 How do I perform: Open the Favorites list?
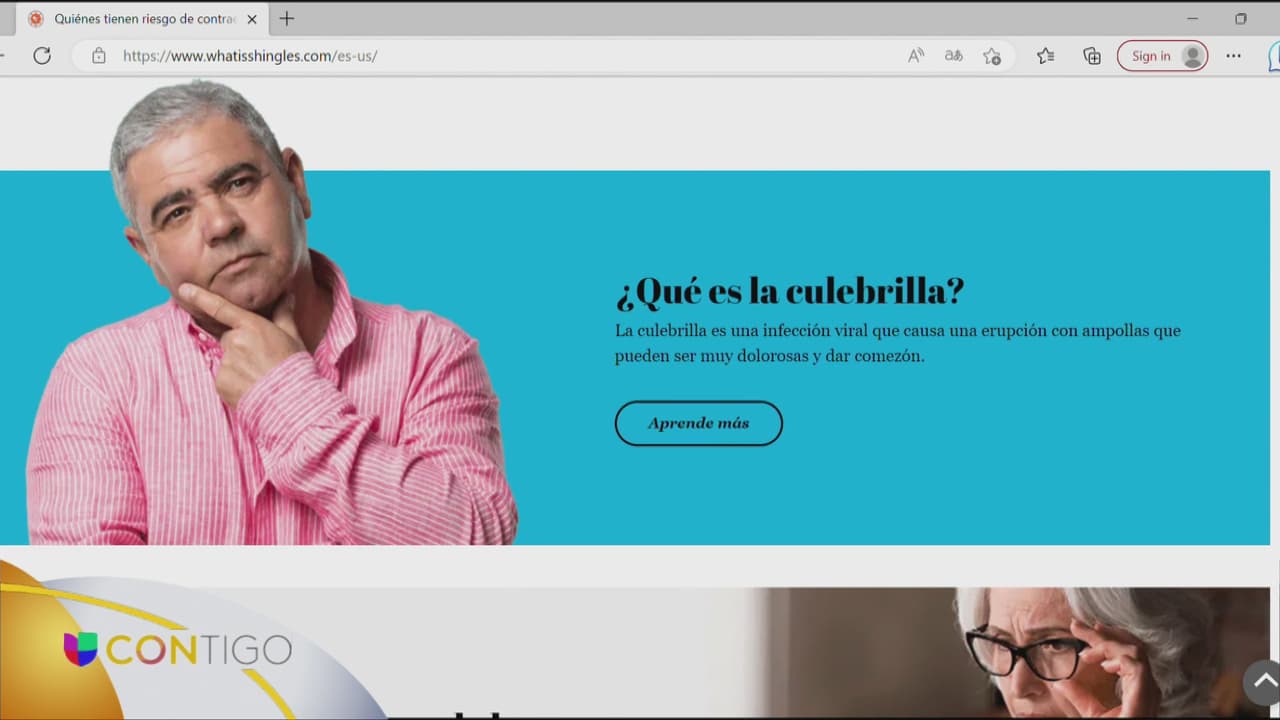coord(1045,56)
